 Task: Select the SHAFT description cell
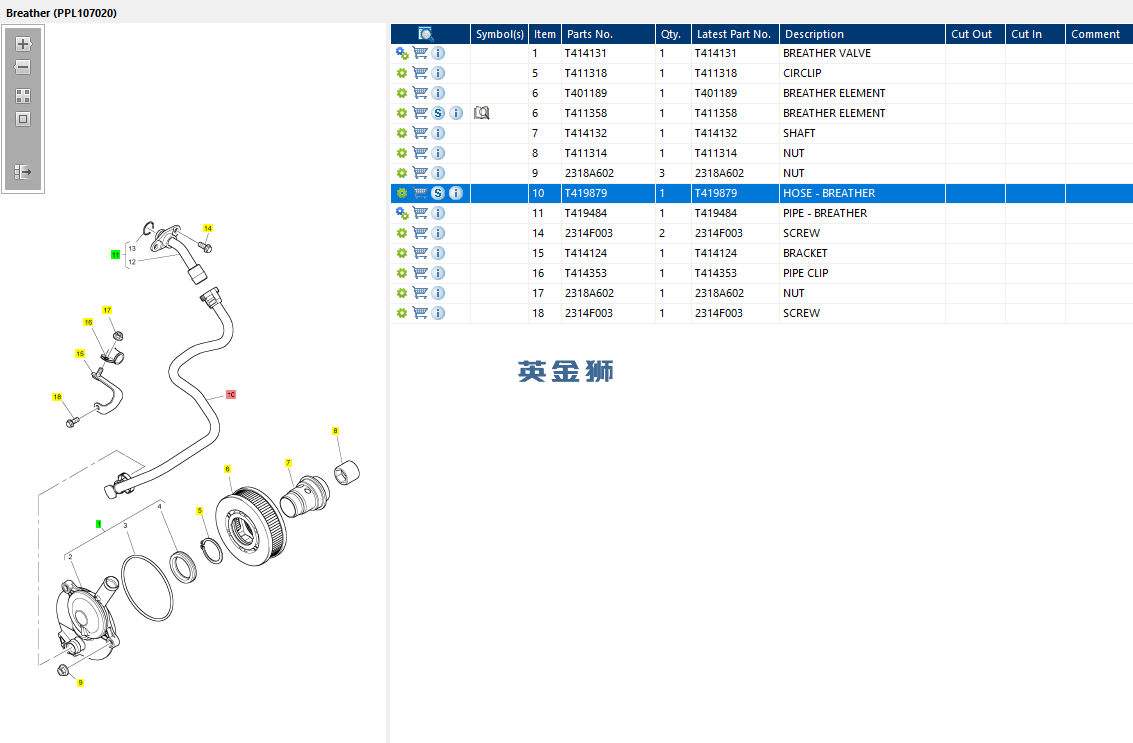(862, 133)
